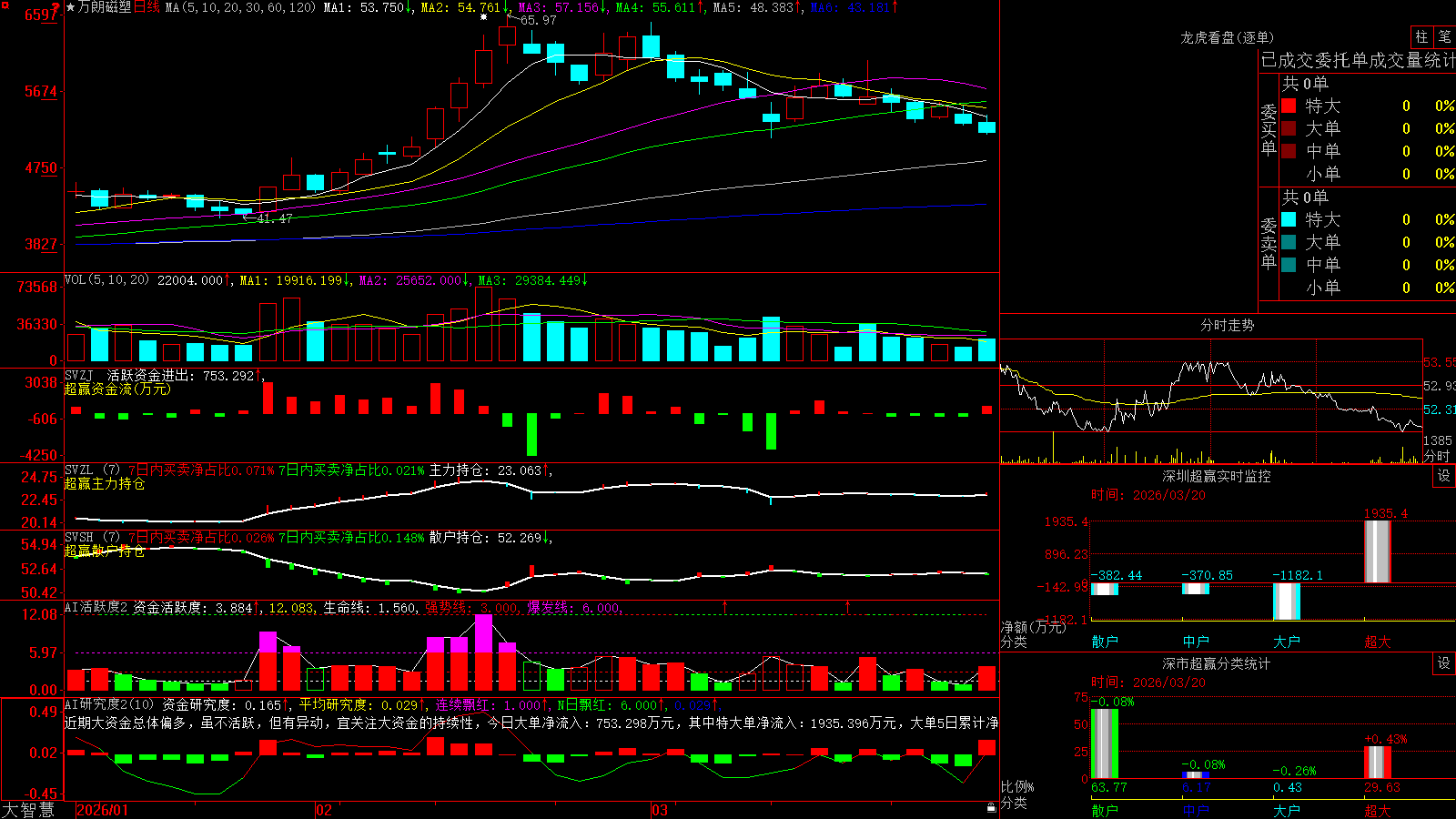
Task: Click the star icon before 万朗磁塑
Action: pyautogui.click(x=71, y=7)
